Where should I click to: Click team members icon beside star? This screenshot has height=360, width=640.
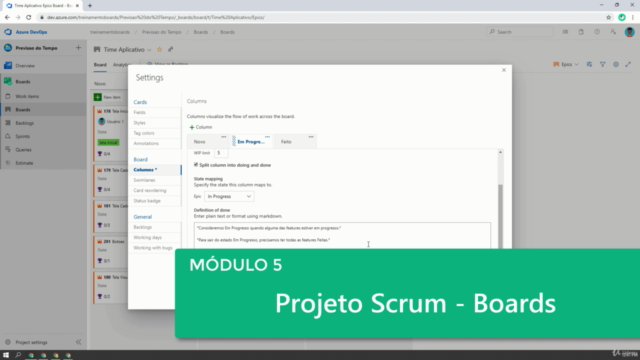click(x=170, y=49)
